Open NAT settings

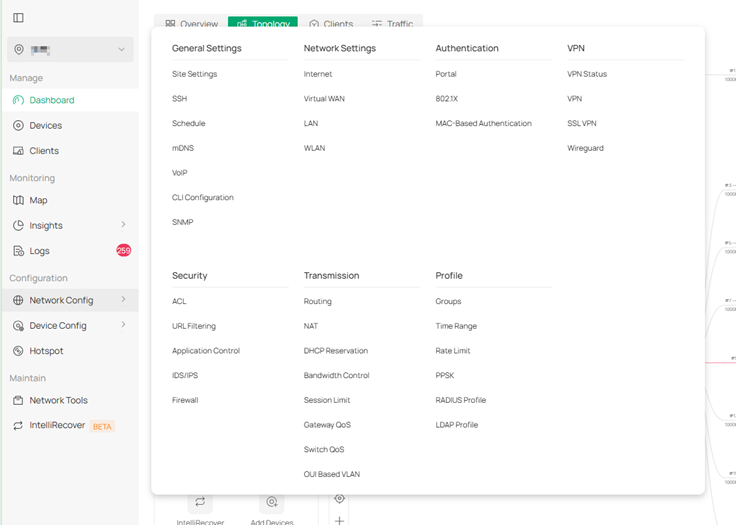pos(311,326)
